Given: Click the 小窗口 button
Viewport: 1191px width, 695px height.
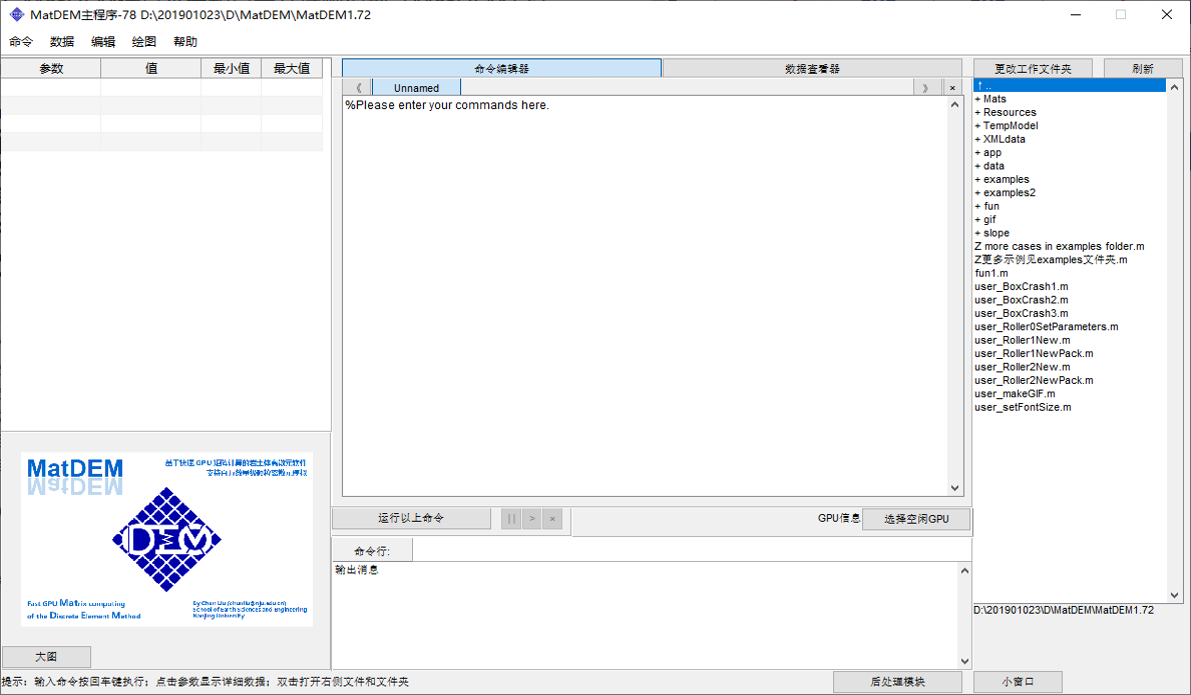Looking at the screenshot, I should 1018,681.
